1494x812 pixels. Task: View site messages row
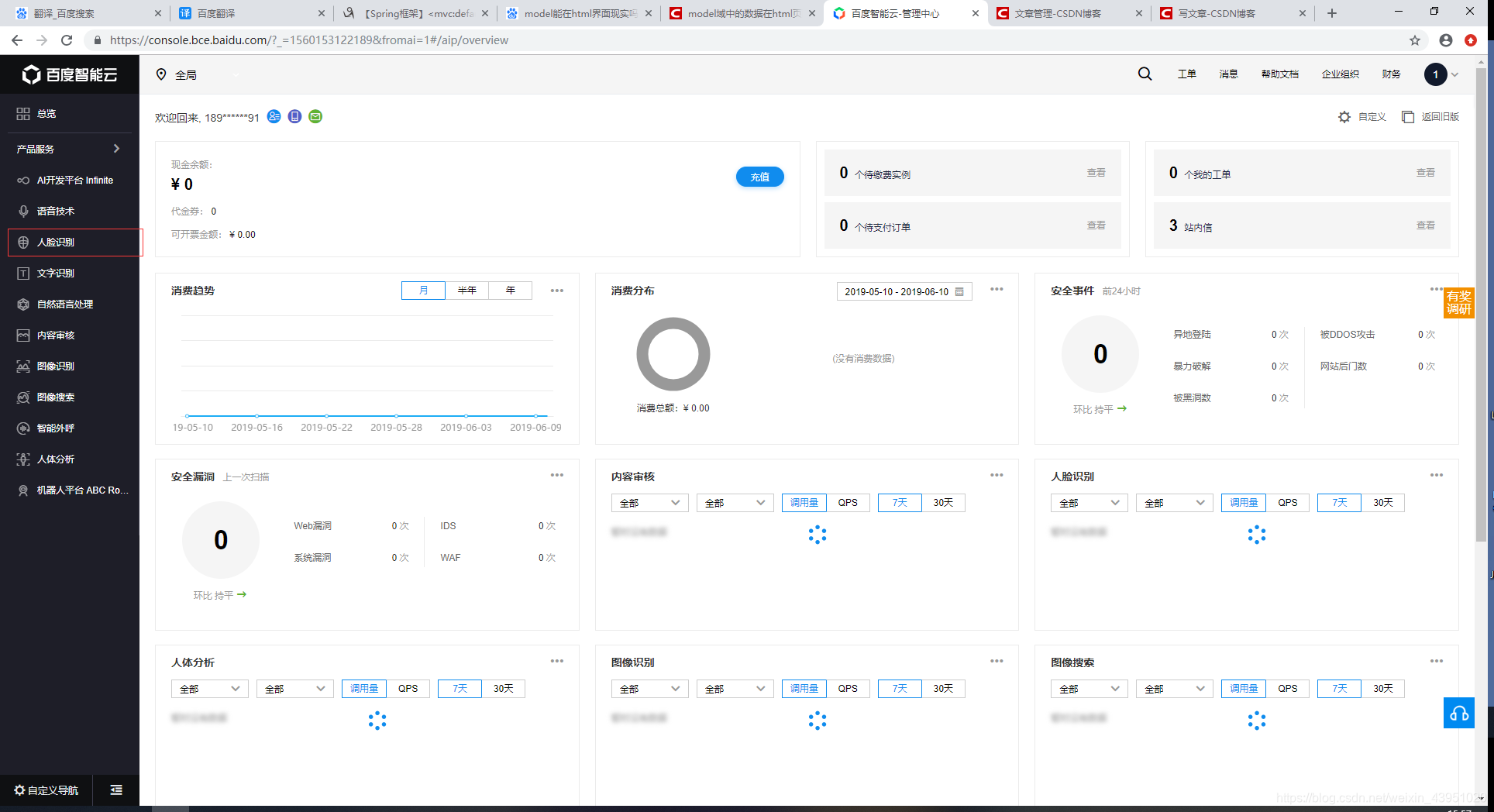coord(1302,225)
